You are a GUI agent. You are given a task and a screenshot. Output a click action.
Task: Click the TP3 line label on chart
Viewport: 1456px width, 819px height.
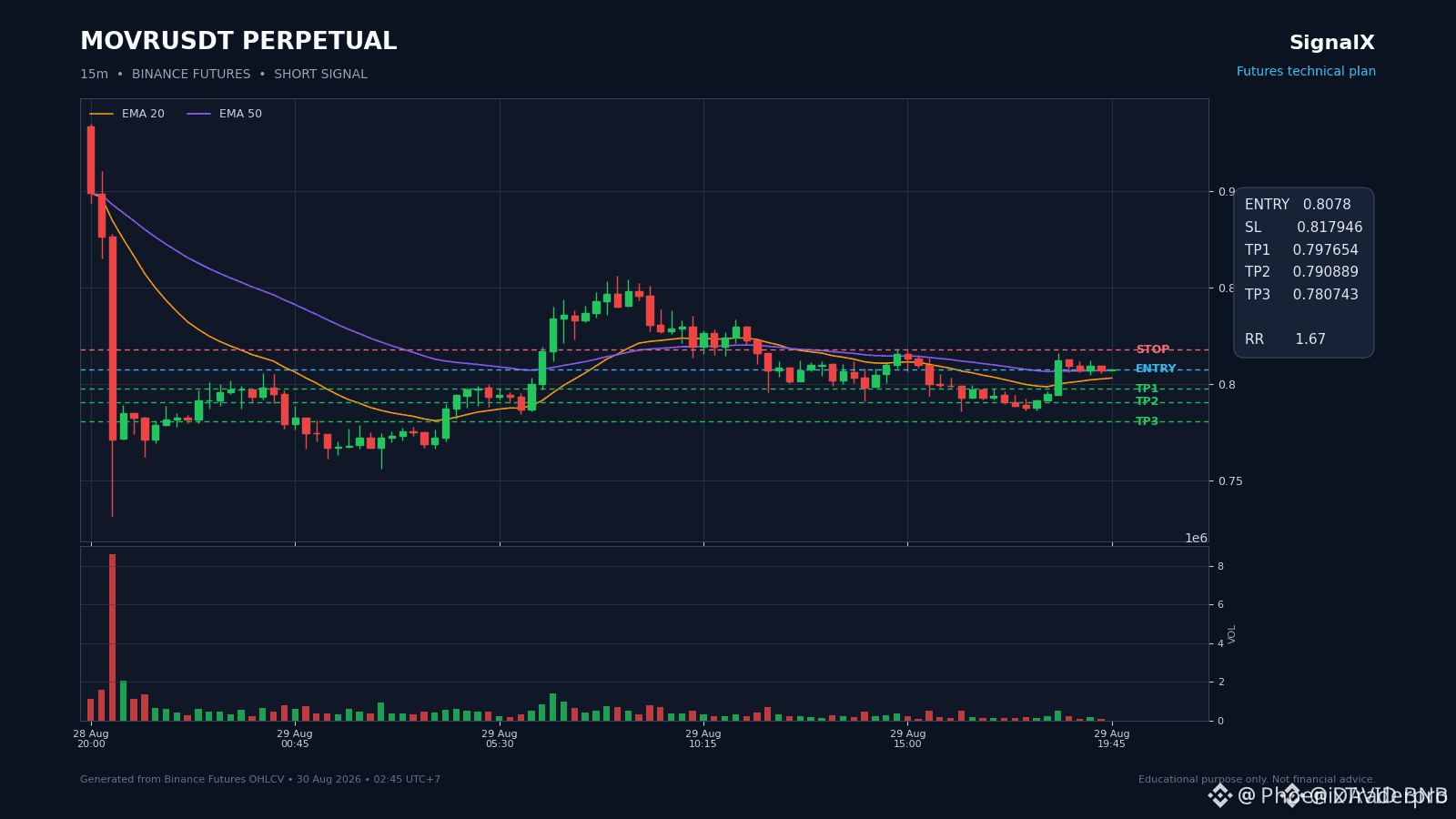coord(1147,421)
